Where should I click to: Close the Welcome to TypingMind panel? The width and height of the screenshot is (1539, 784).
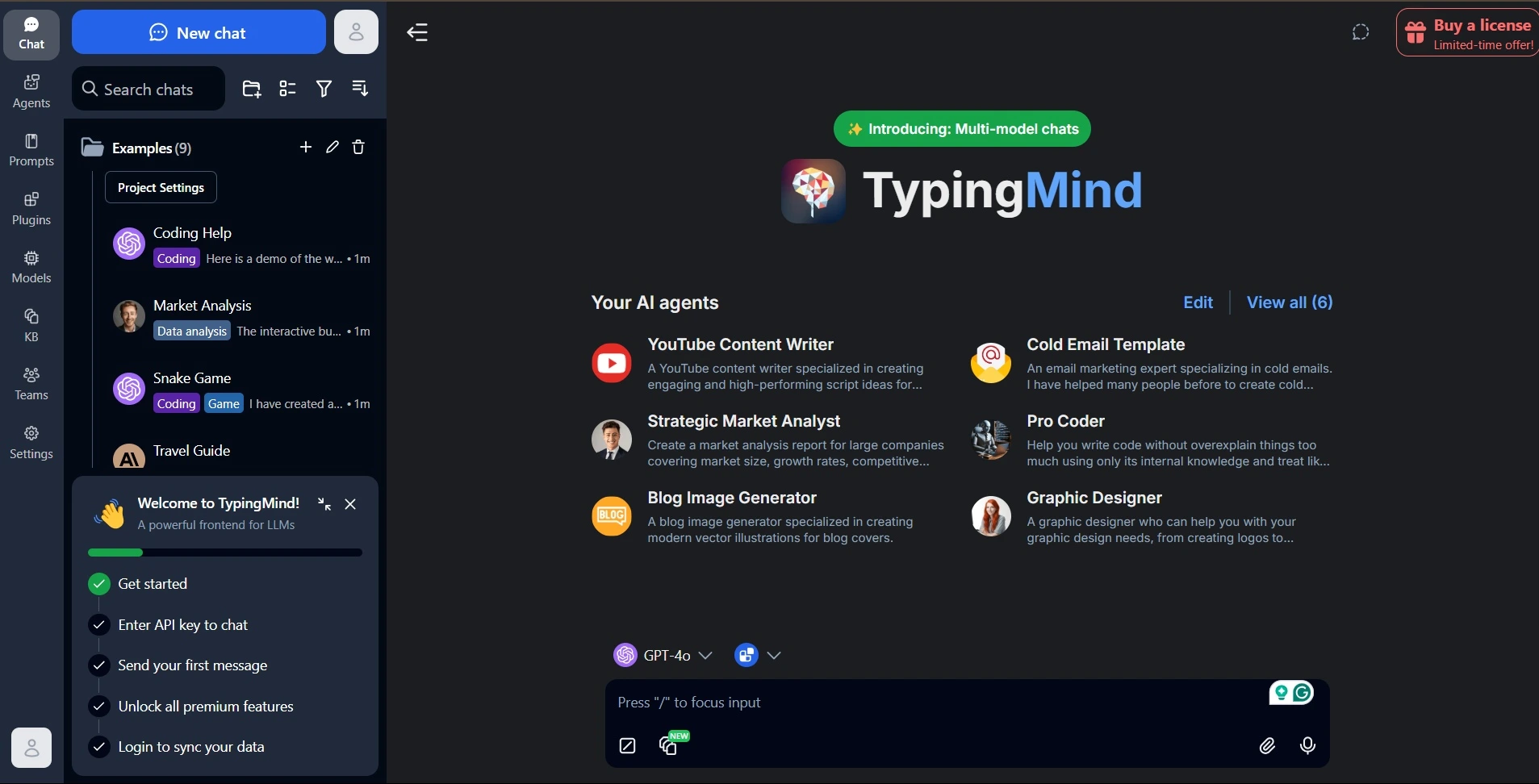pyautogui.click(x=350, y=504)
